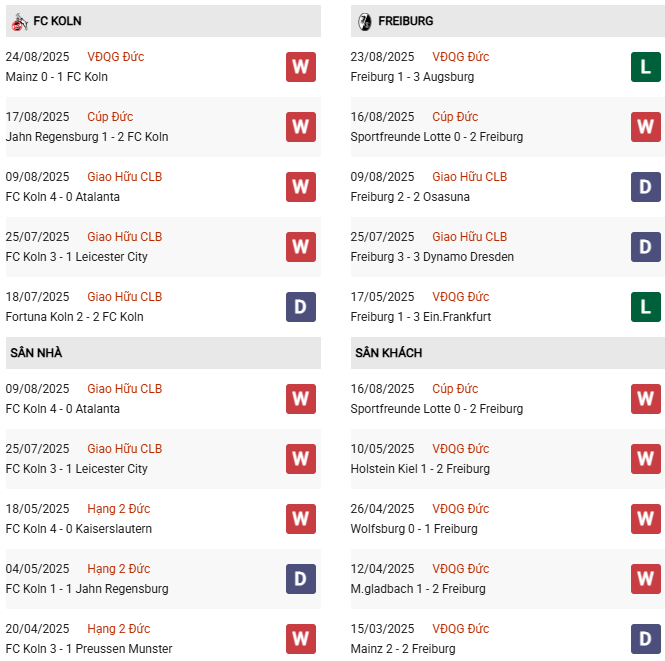Click D badge for Mainz 2-2 Freiburg
Image resolution: width=665 pixels, height=661 pixels.
[x=645, y=639]
